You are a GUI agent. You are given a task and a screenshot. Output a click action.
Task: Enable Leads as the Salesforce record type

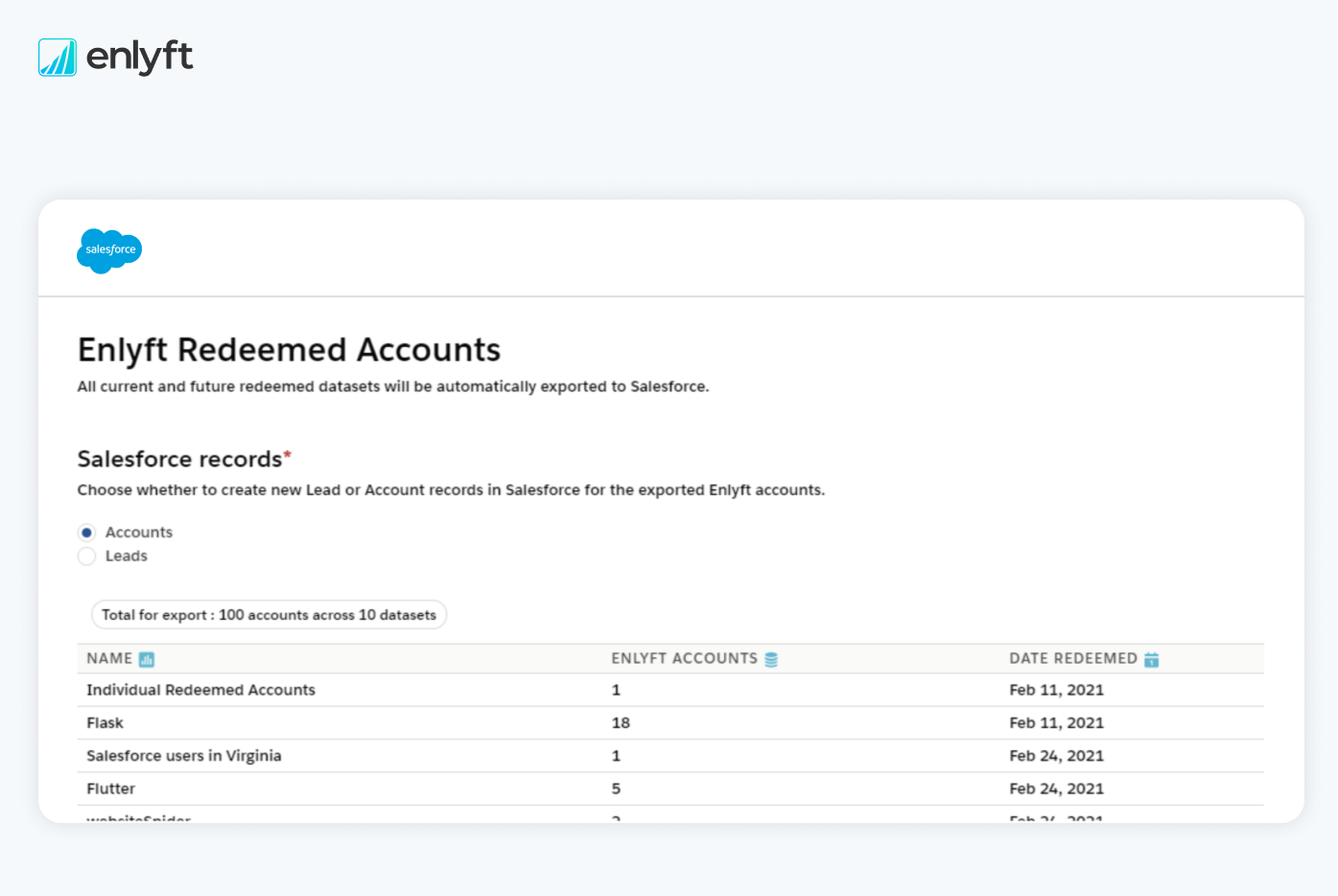pos(86,556)
